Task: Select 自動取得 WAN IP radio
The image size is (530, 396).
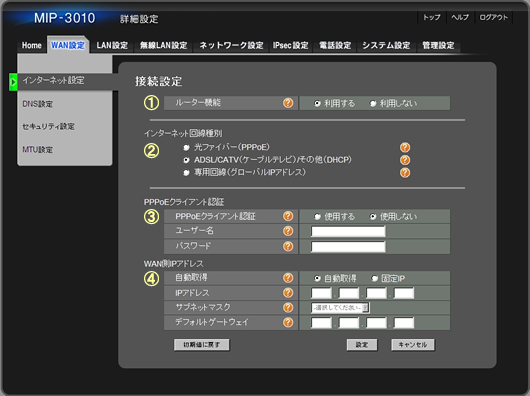Action: pos(317,278)
